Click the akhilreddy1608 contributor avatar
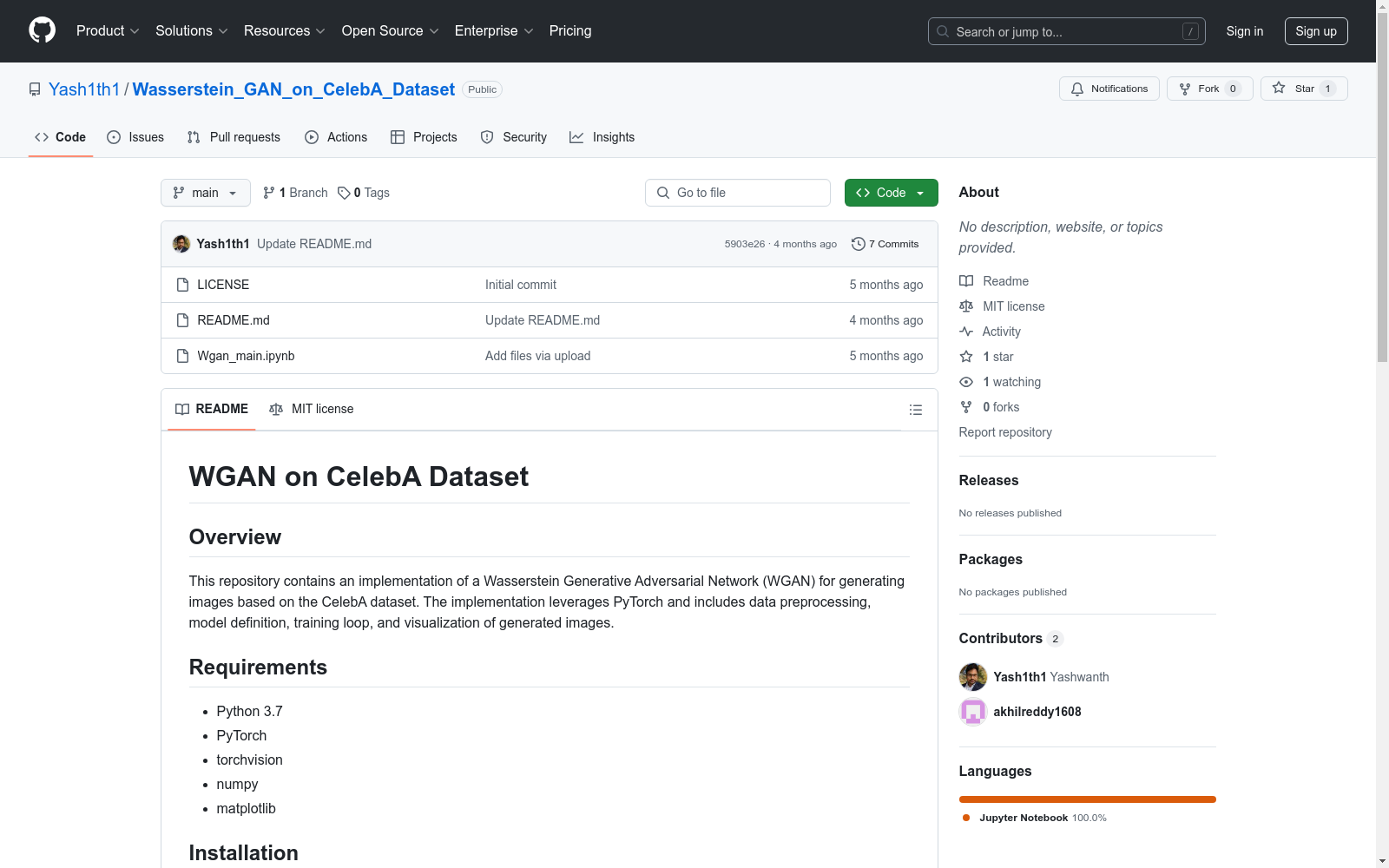This screenshot has height=868, width=1389. coord(973,712)
